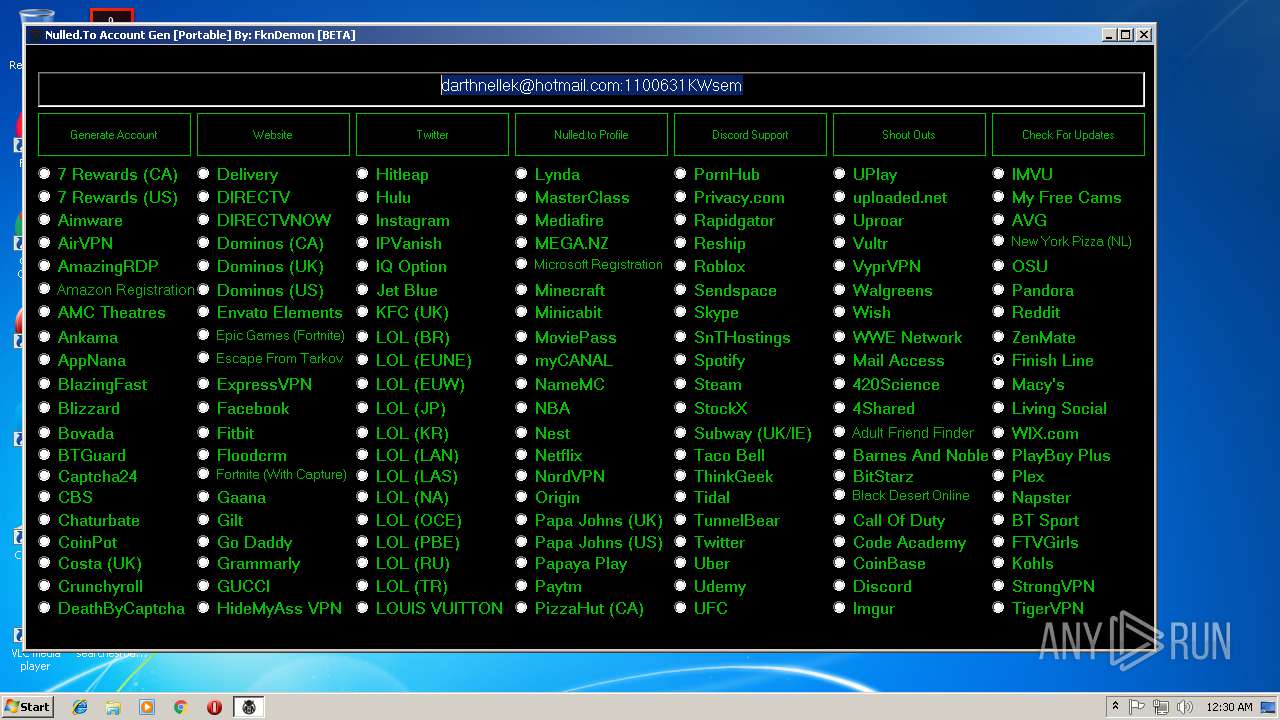This screenshot has height=720, width=1280.
Task: Select the Origin radio button
Action: click(x=521, y=497)
